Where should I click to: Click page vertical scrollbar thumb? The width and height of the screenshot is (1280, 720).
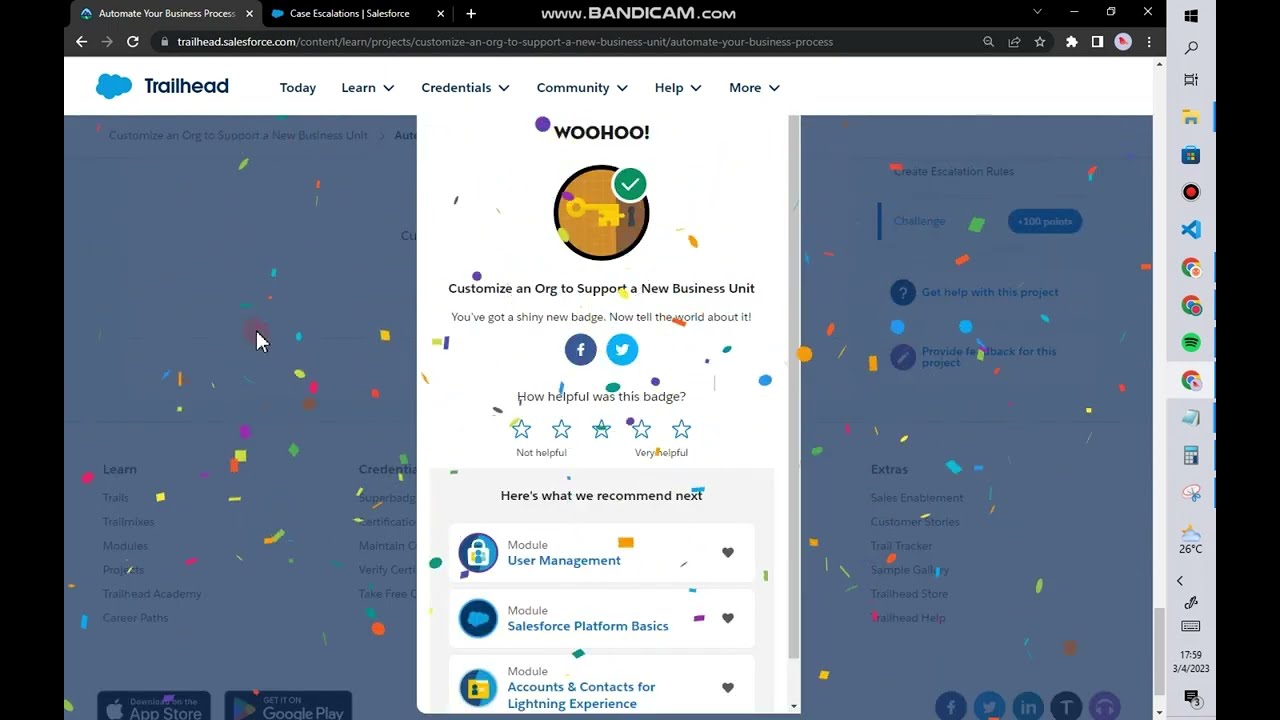1159,649
